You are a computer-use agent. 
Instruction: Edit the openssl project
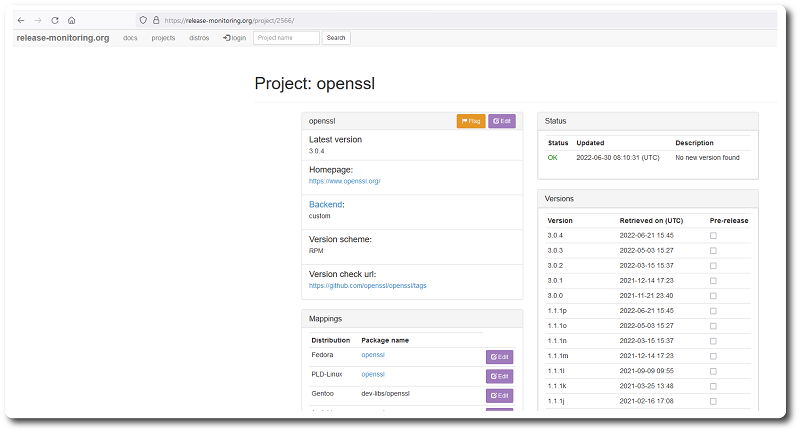[502, 121]
